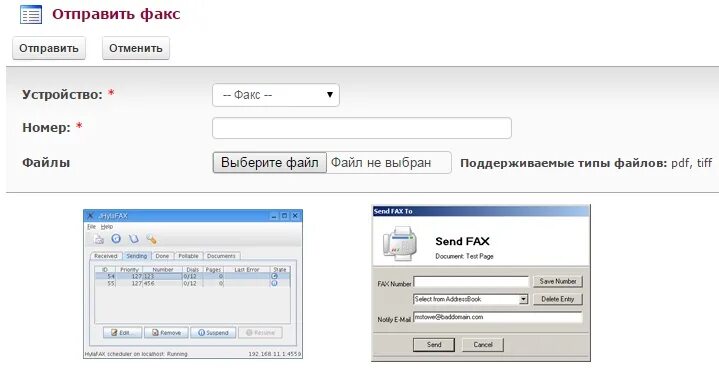
Task: Focus the Номер input field
Action: pos(362,128)
